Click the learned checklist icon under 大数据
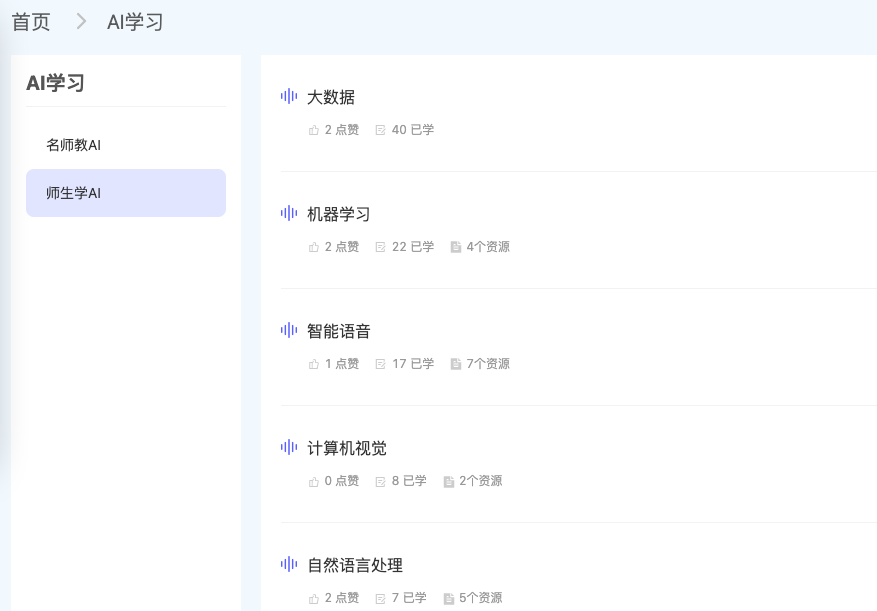Image resolution: width=877 pixels, height=611 pixels. coord(380,129)
